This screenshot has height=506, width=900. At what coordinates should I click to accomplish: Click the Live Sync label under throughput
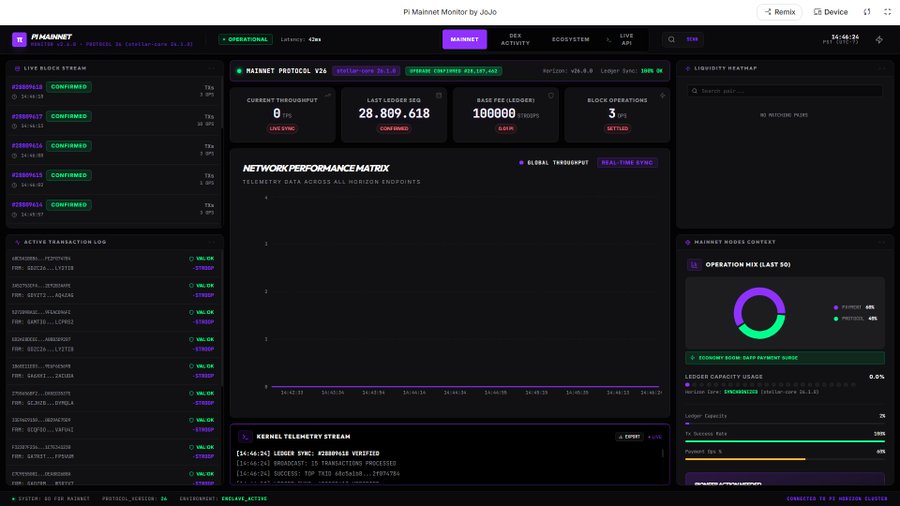point(282,129)
